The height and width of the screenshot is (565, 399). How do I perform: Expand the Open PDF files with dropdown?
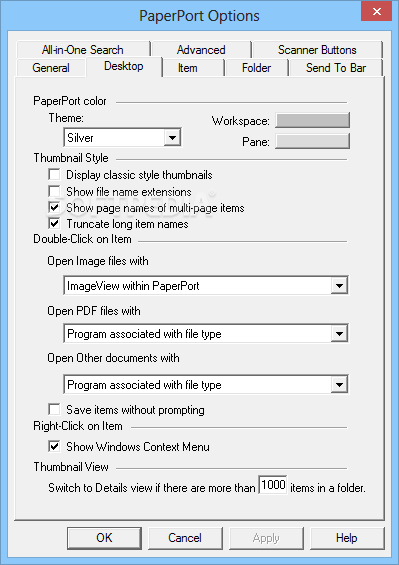206,334
